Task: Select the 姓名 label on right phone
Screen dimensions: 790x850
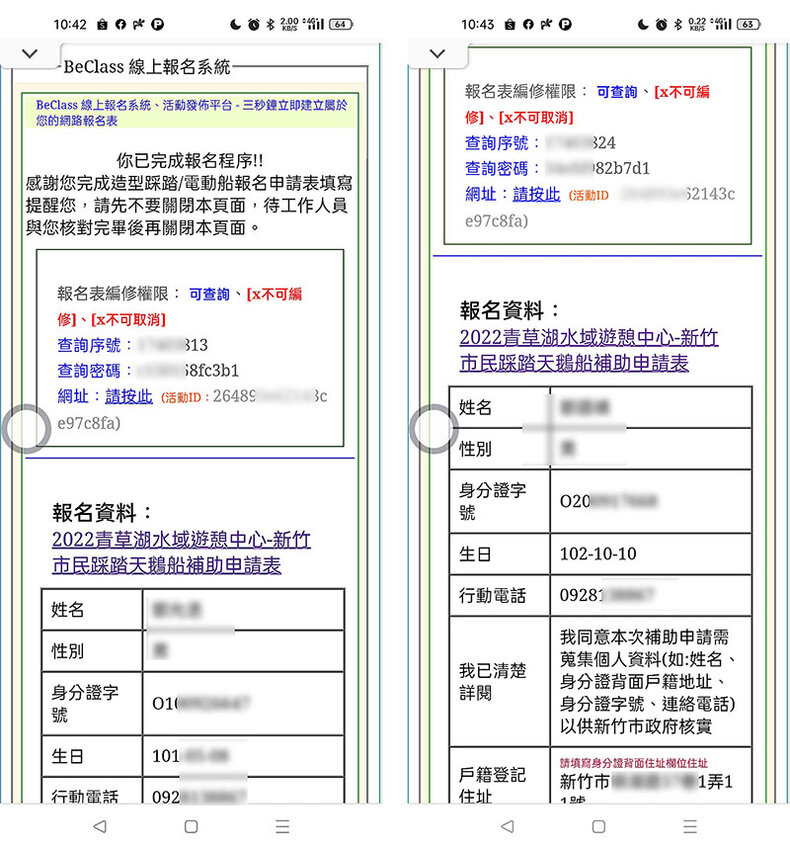Action: tap(476, 407)
